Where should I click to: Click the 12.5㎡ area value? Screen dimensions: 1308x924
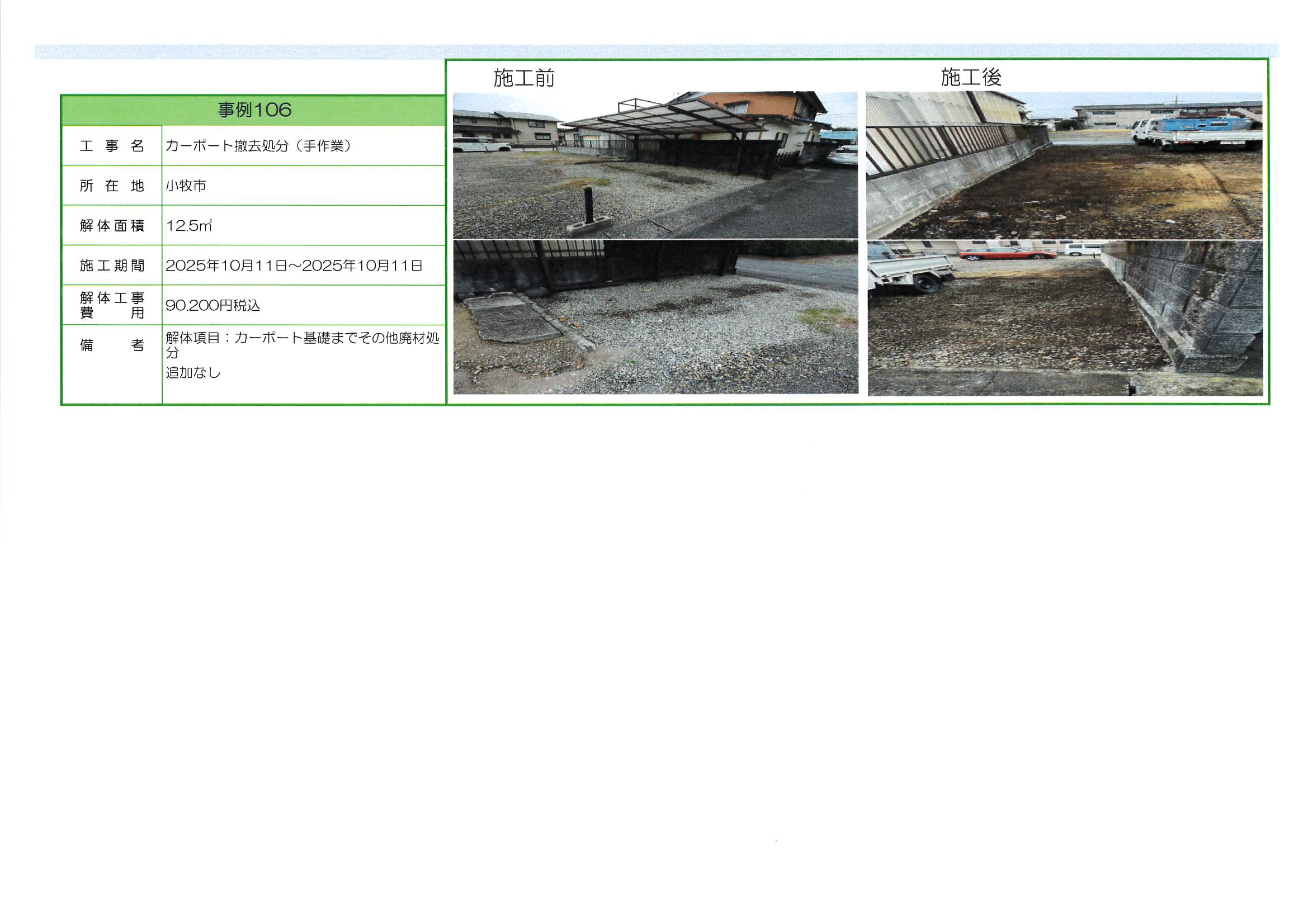click(x=188, y=226)
